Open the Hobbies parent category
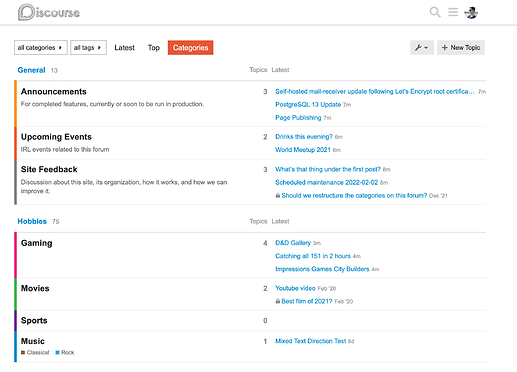The width and height of the screenshot is (517, 372). point(32,221)
